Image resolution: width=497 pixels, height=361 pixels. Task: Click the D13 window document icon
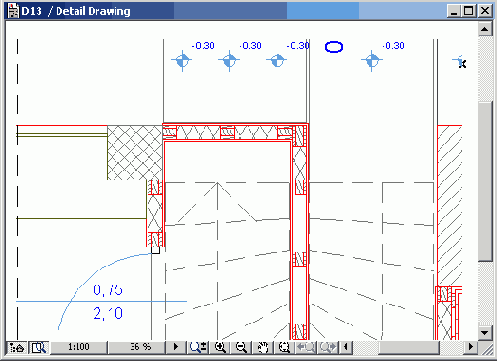pos(13,11)
